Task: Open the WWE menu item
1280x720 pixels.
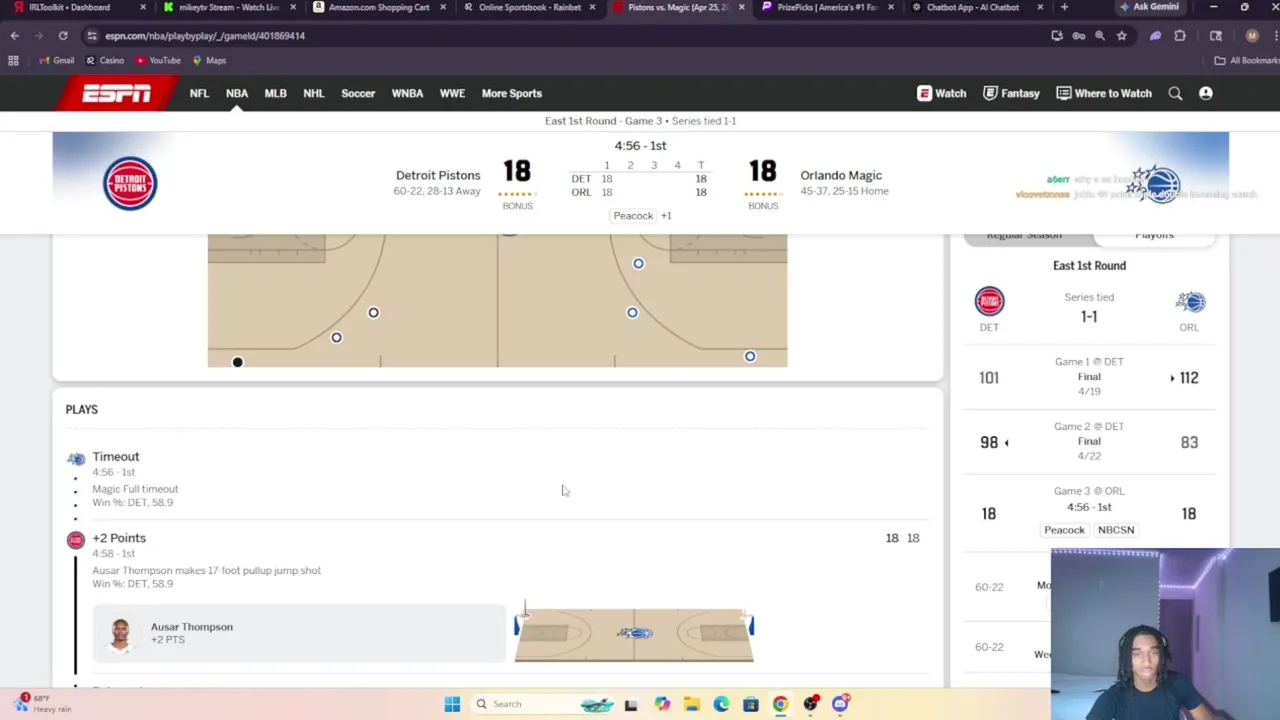Action: click(452, 94)
